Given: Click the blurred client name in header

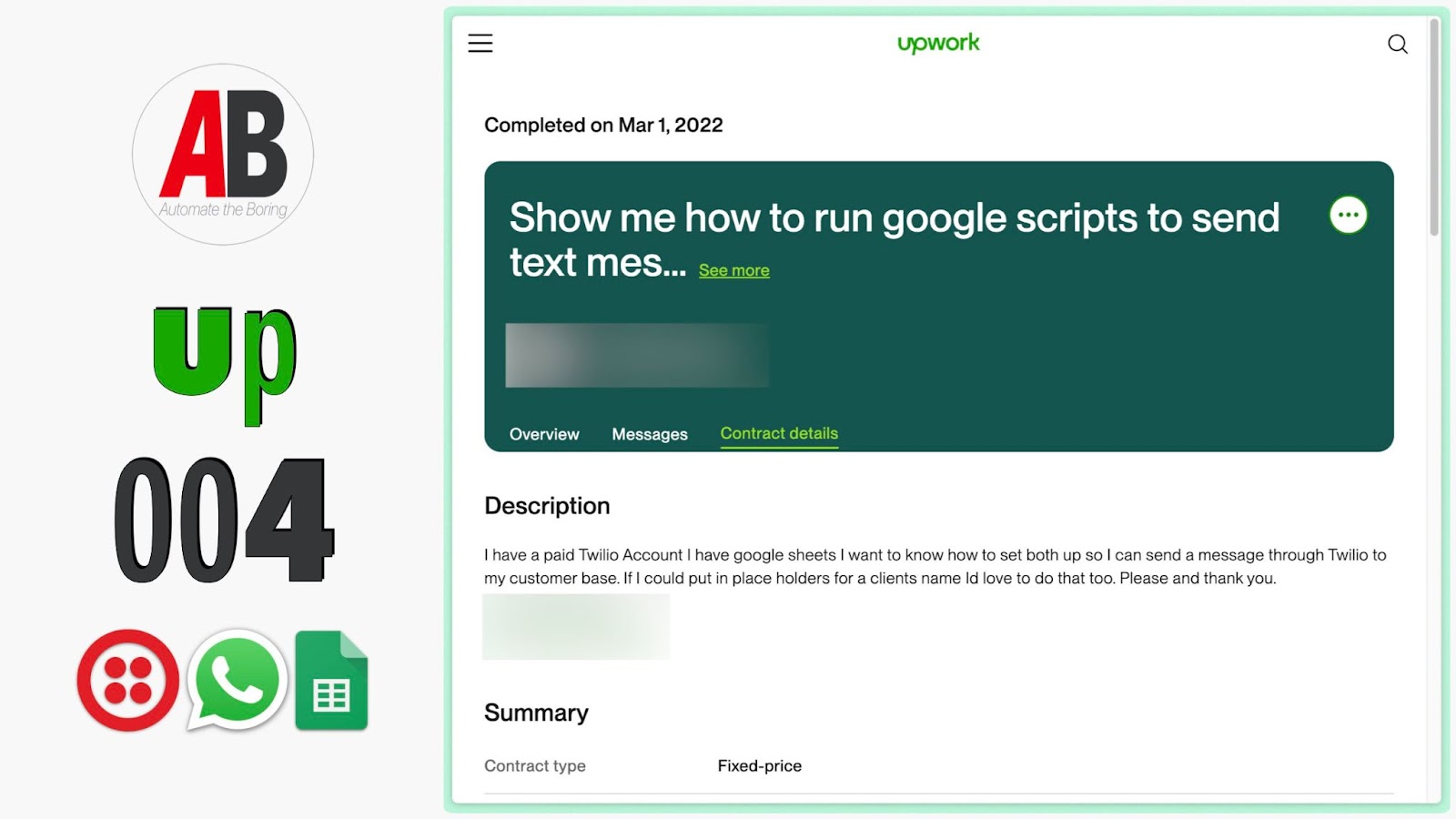Looking at the screenshot, I should [x=637, y=355].
